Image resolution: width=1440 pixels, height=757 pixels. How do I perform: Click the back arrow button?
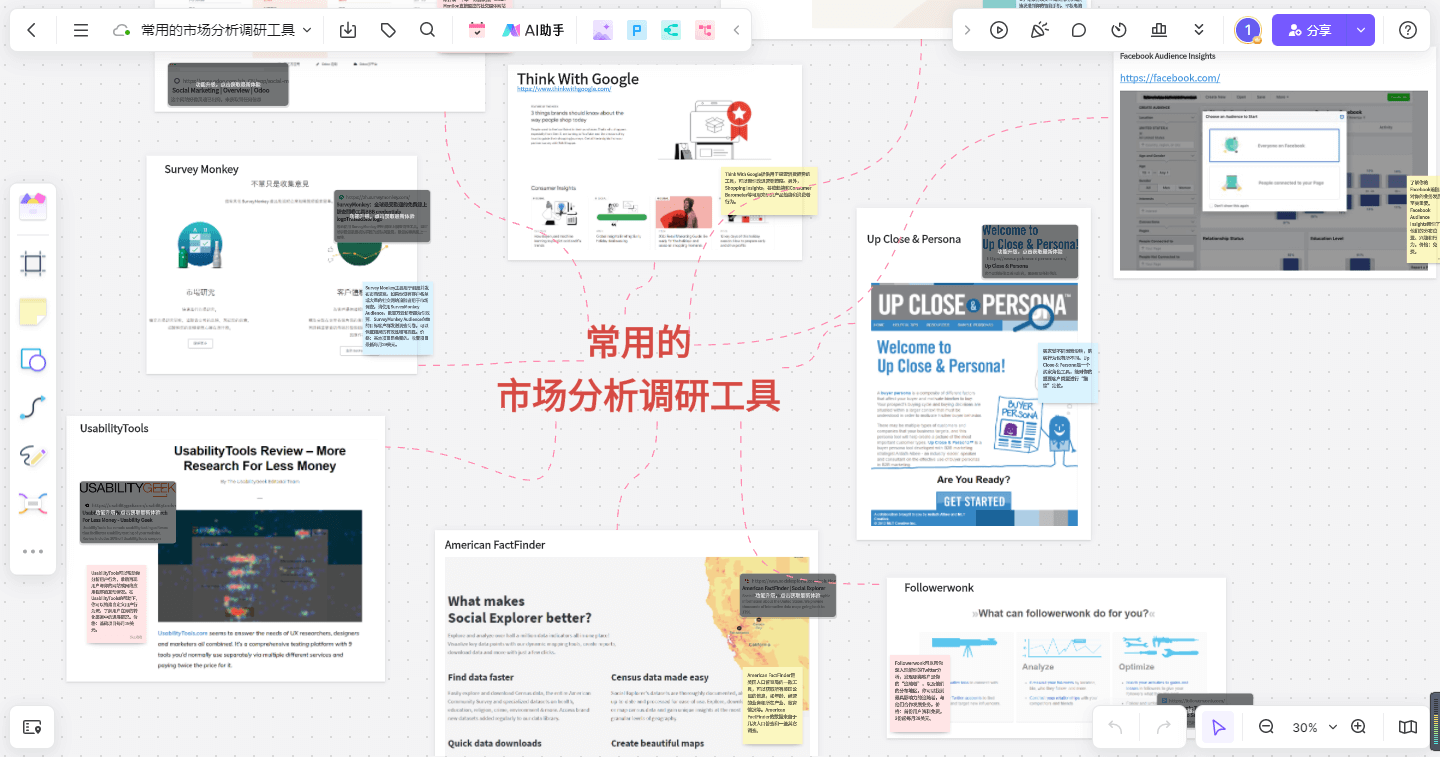coord(32,30)
